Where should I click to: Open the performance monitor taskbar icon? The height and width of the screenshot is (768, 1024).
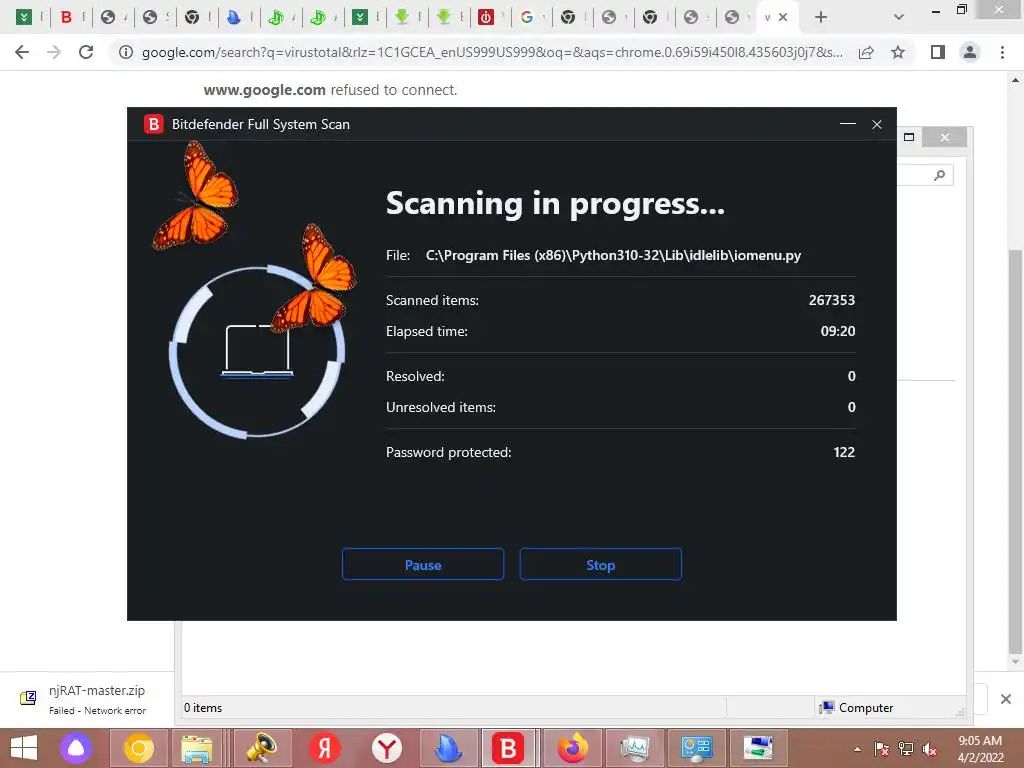click(634, 748)
